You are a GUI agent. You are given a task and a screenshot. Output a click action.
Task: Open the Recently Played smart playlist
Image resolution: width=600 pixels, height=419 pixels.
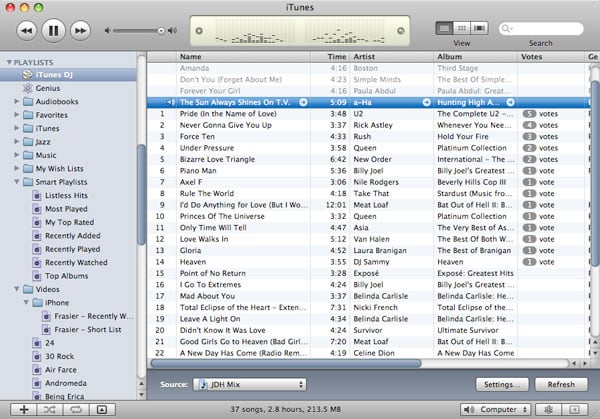[x=73, y=249]
